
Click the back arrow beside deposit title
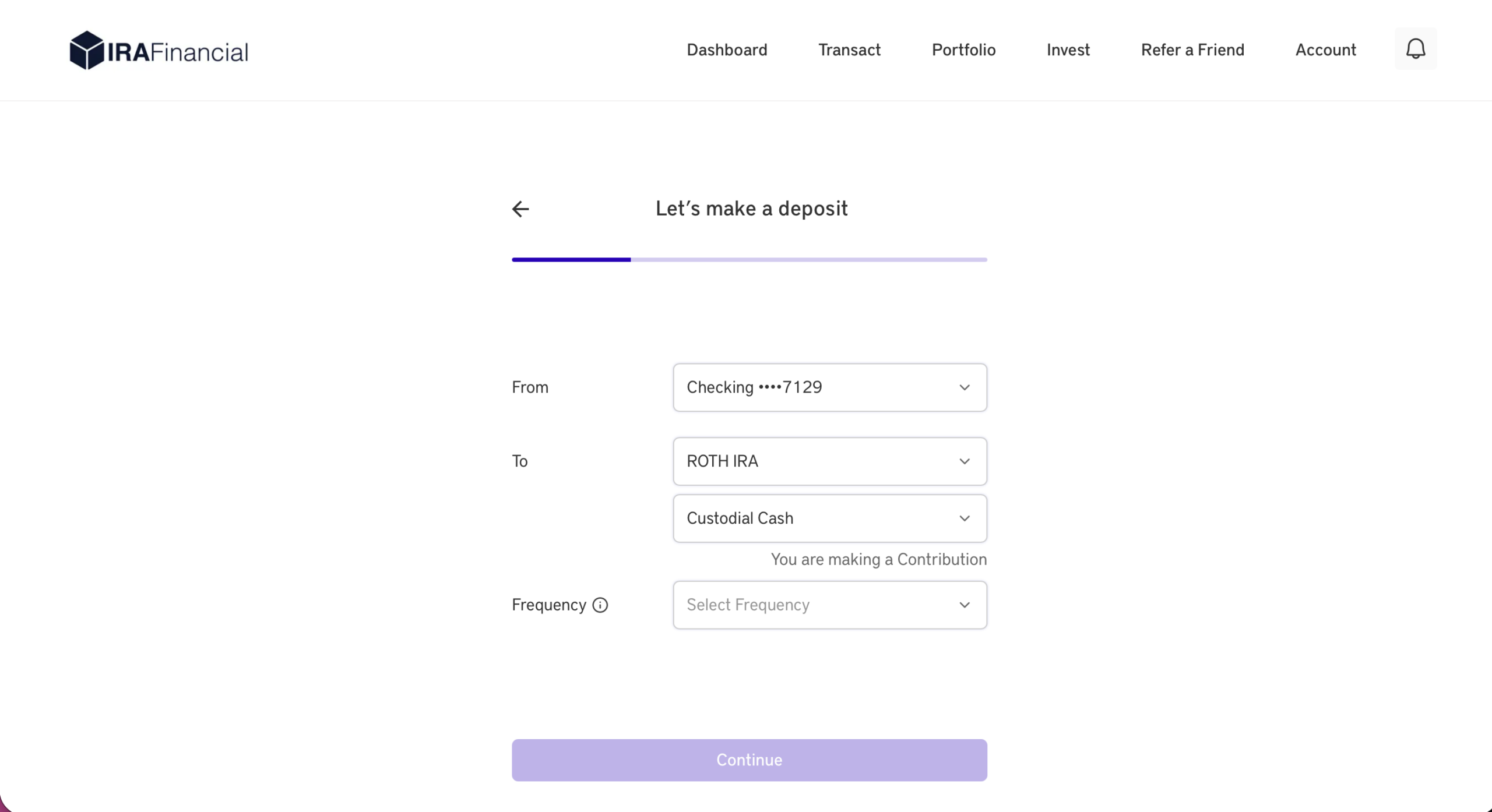tap(520, 209)
